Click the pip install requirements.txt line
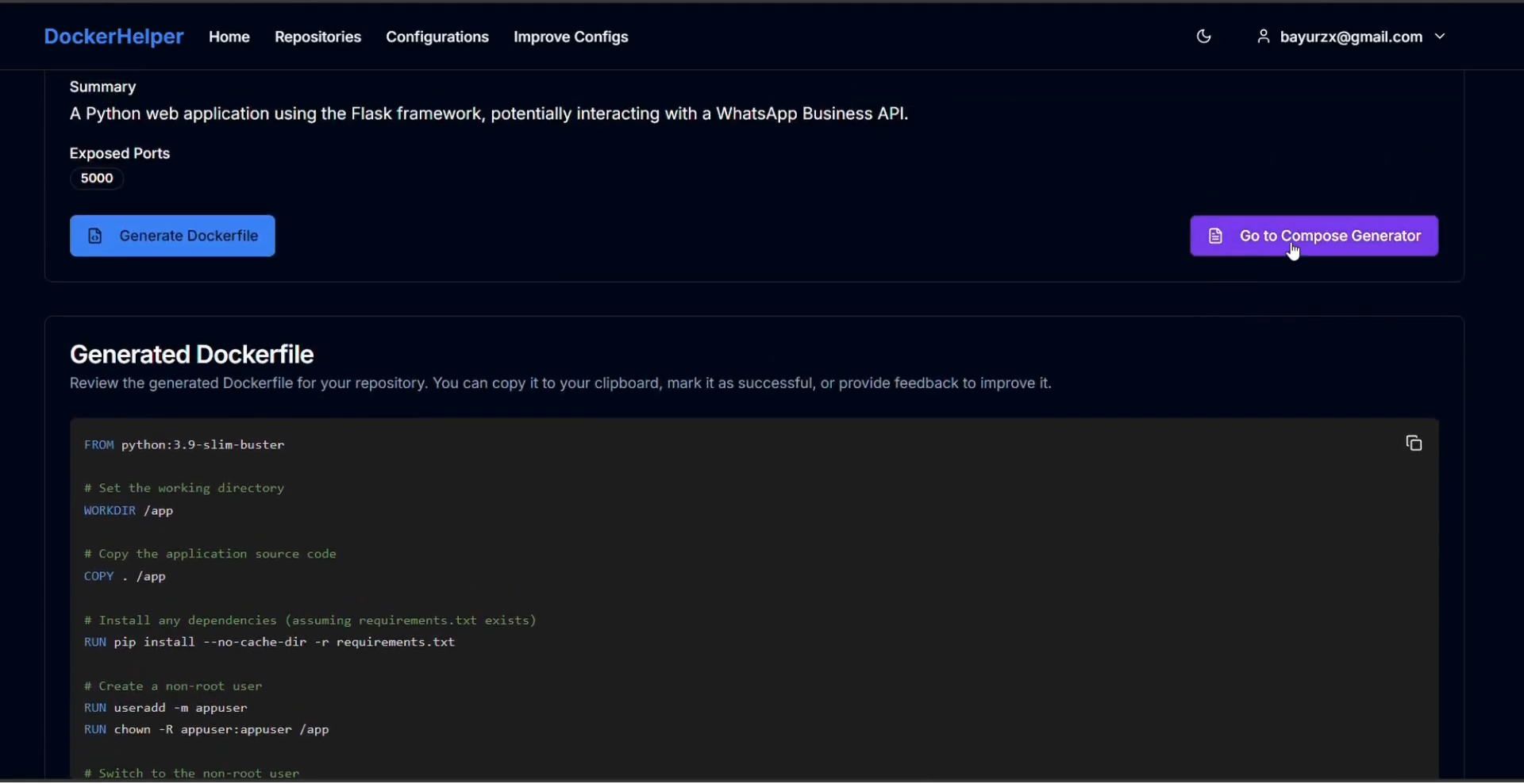Image resolution: width=1524 pixels, height=784 pixels. 270,642
